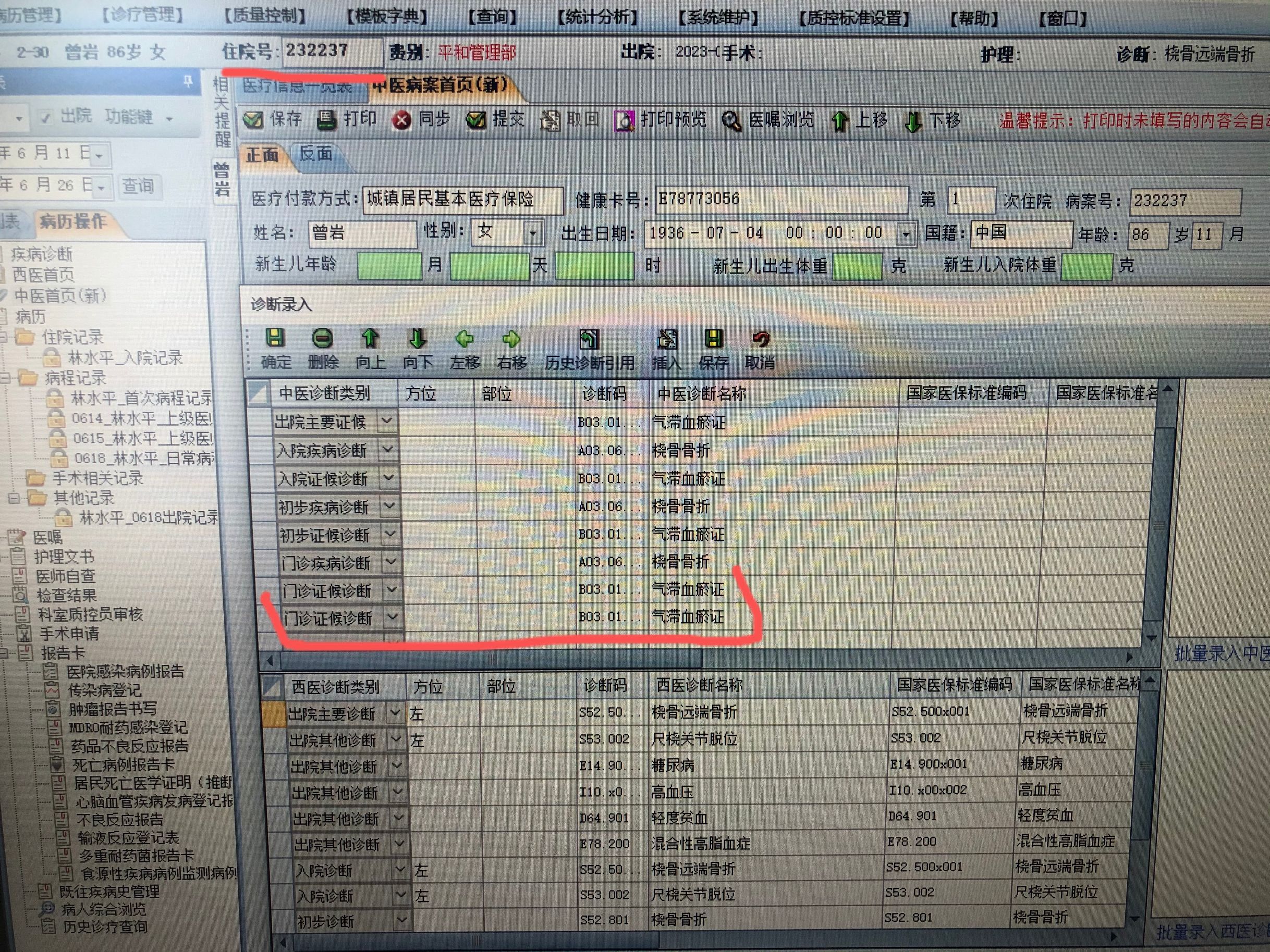
Task: Click the 删除 delete icon in 诊断录入
Action: tap(323, 339)
